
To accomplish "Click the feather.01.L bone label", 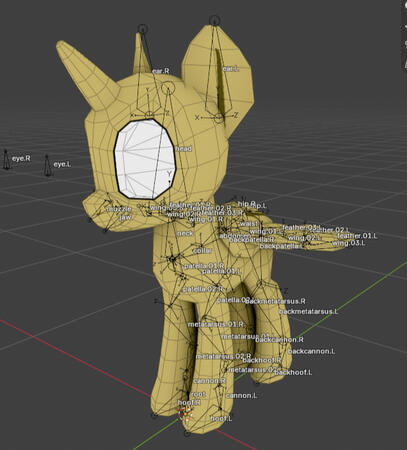I will point(357,236).
